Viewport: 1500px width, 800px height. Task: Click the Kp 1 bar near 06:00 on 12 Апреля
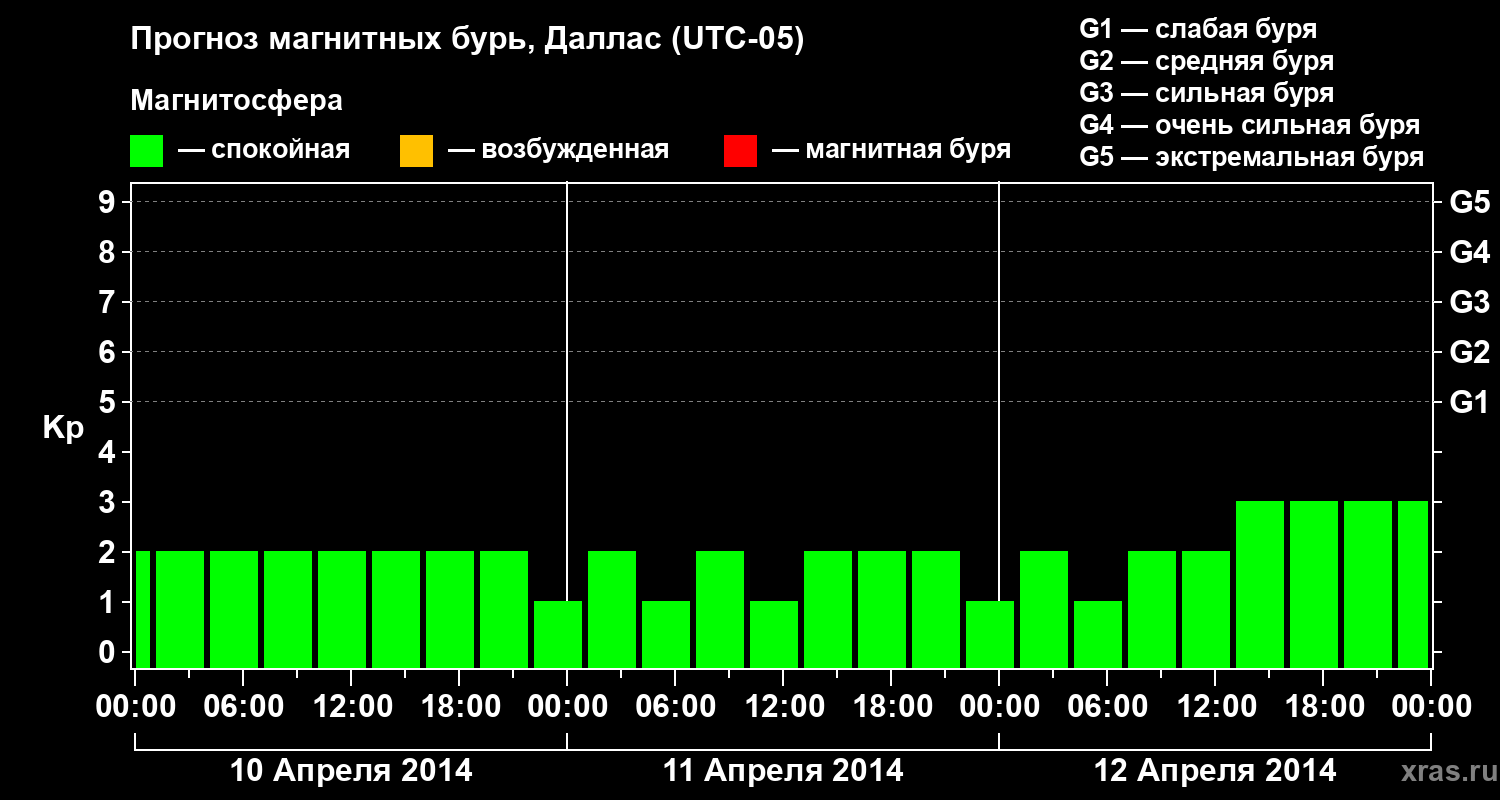point(1098,634)
